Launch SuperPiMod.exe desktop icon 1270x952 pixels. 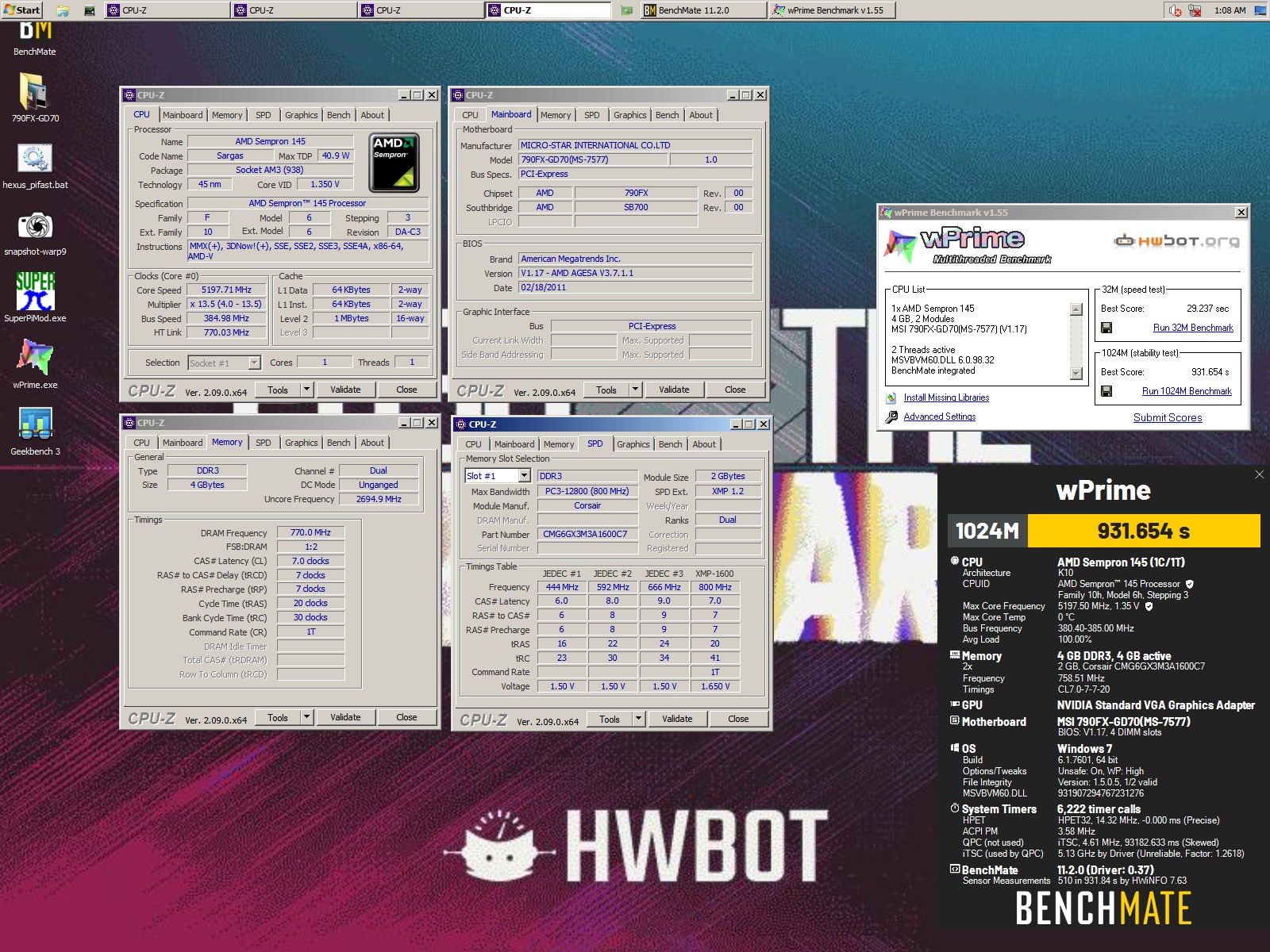[35, 297]
